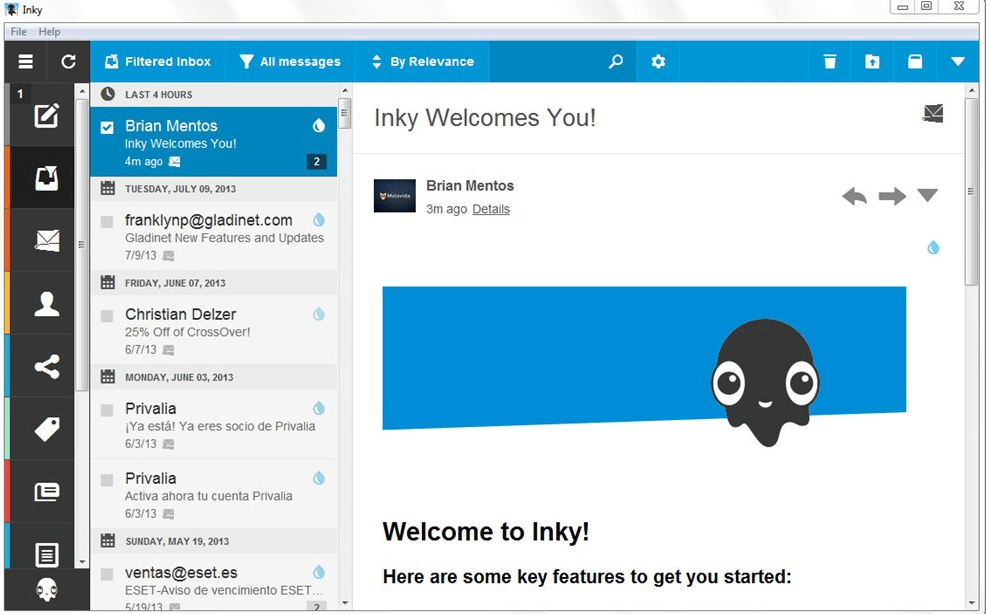
Task: Open the By Relevance sort dropdown
Action: (422, 62)
